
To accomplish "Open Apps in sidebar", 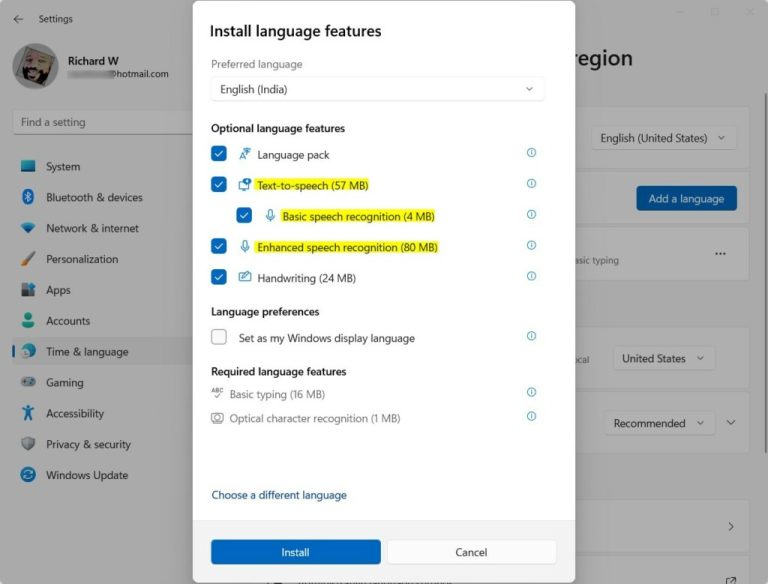I will point(103,290).
